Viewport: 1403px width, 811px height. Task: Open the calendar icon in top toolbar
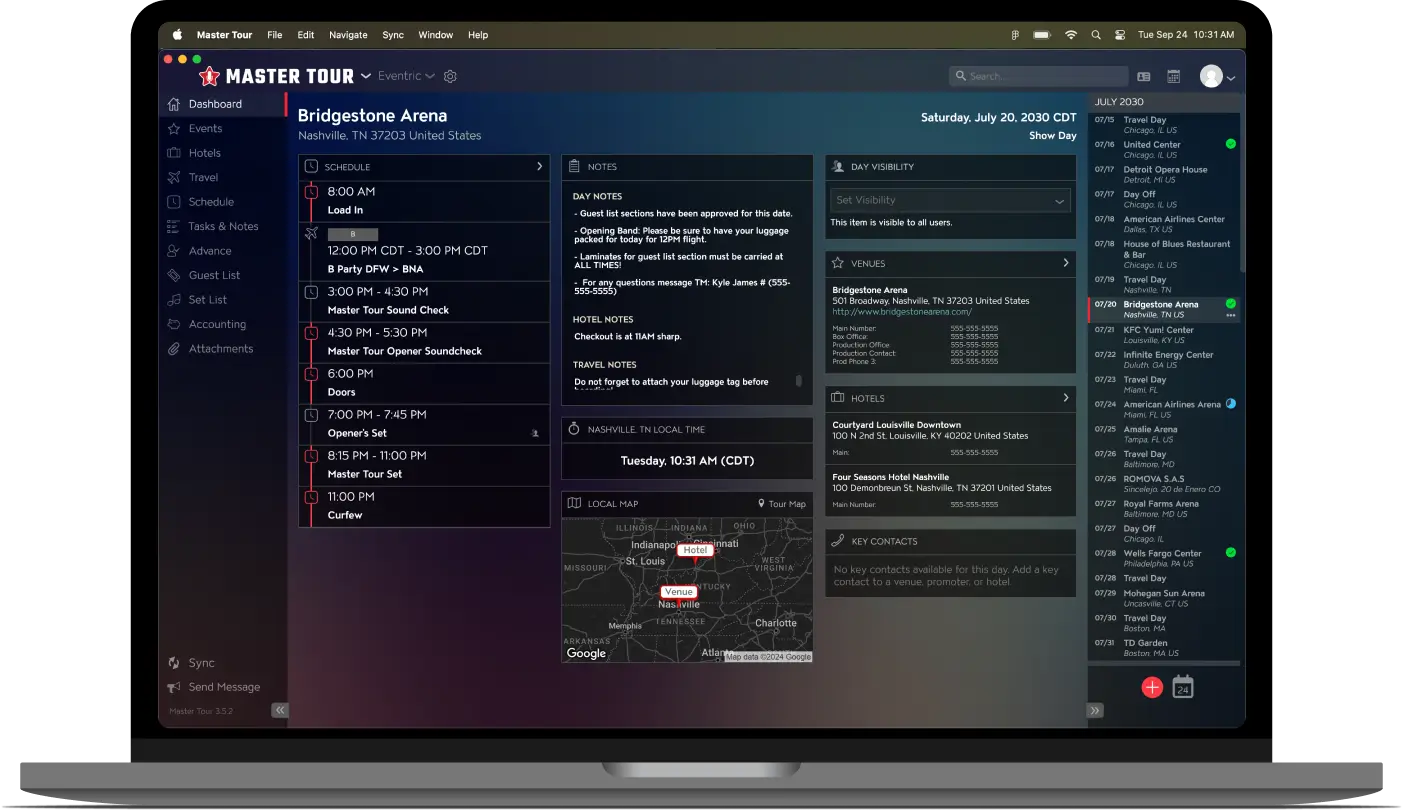pyautogui.click(x=1174, y=76)
